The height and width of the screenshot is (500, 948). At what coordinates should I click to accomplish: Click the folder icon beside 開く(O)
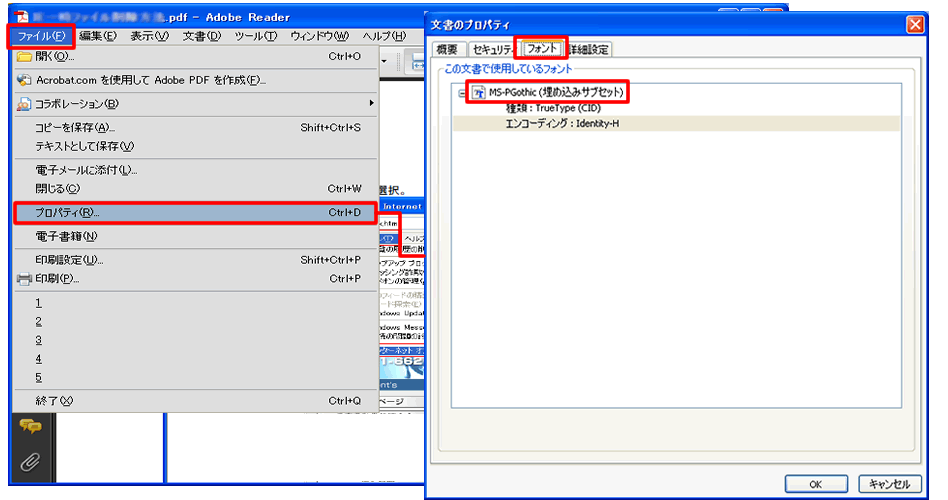tap(24, 56)
